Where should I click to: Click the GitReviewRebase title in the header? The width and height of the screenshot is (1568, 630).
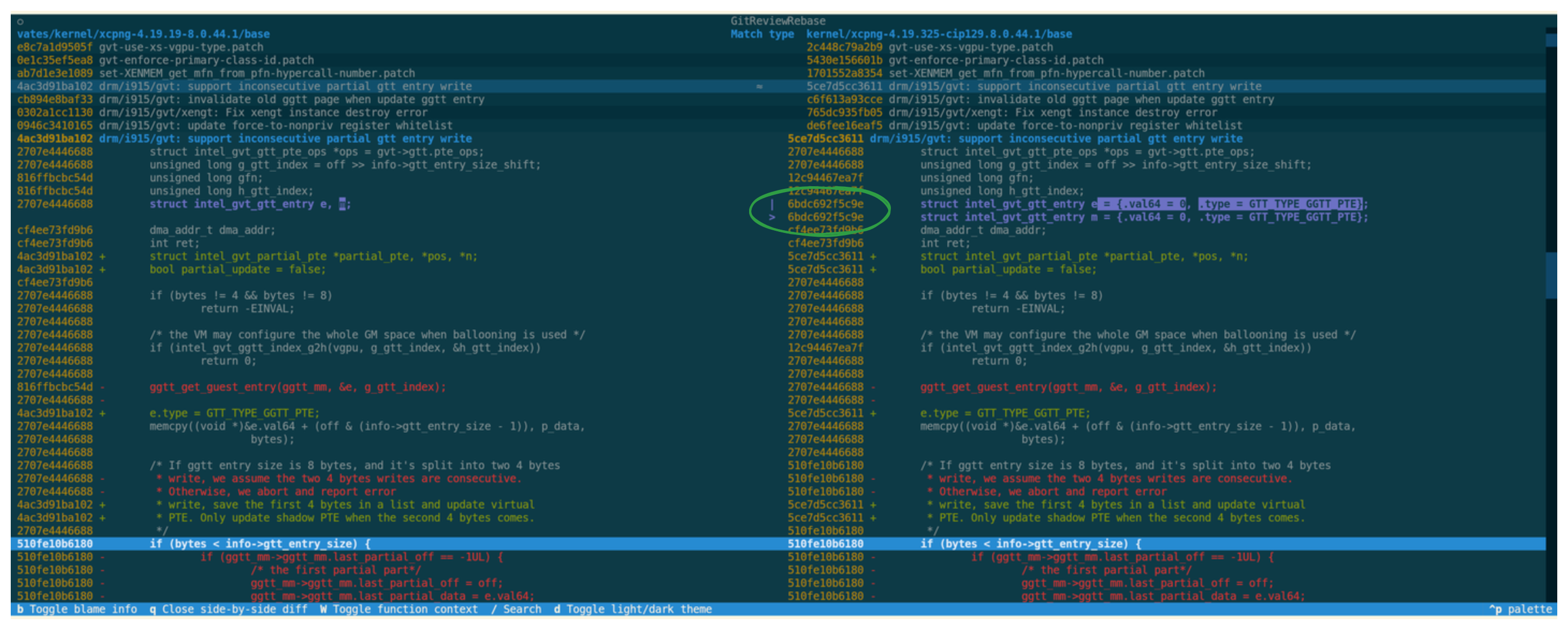coord(778,21)
